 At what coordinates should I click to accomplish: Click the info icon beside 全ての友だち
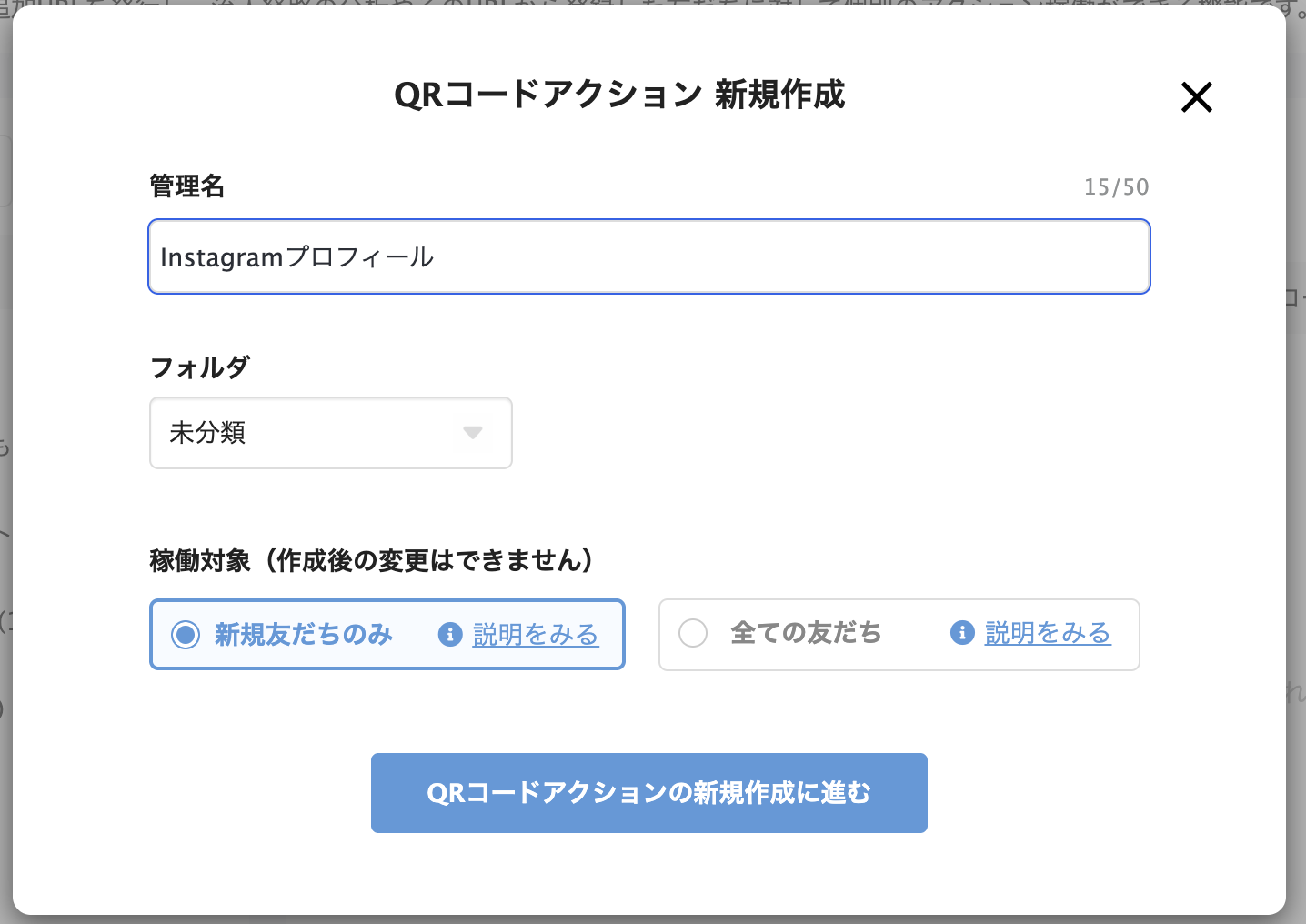tap(962, 633)
